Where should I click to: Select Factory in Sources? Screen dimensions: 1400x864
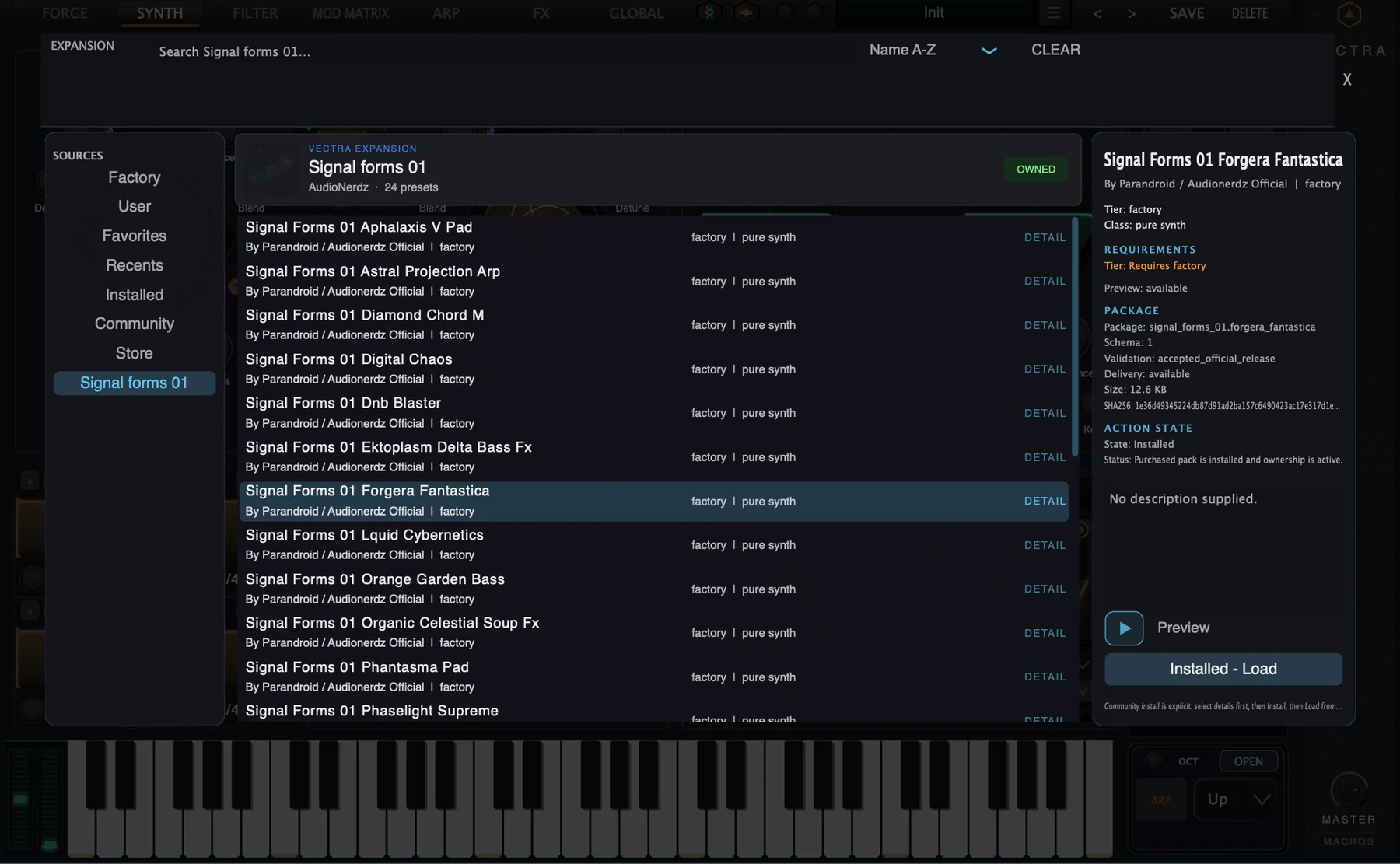tap(135, 177)
